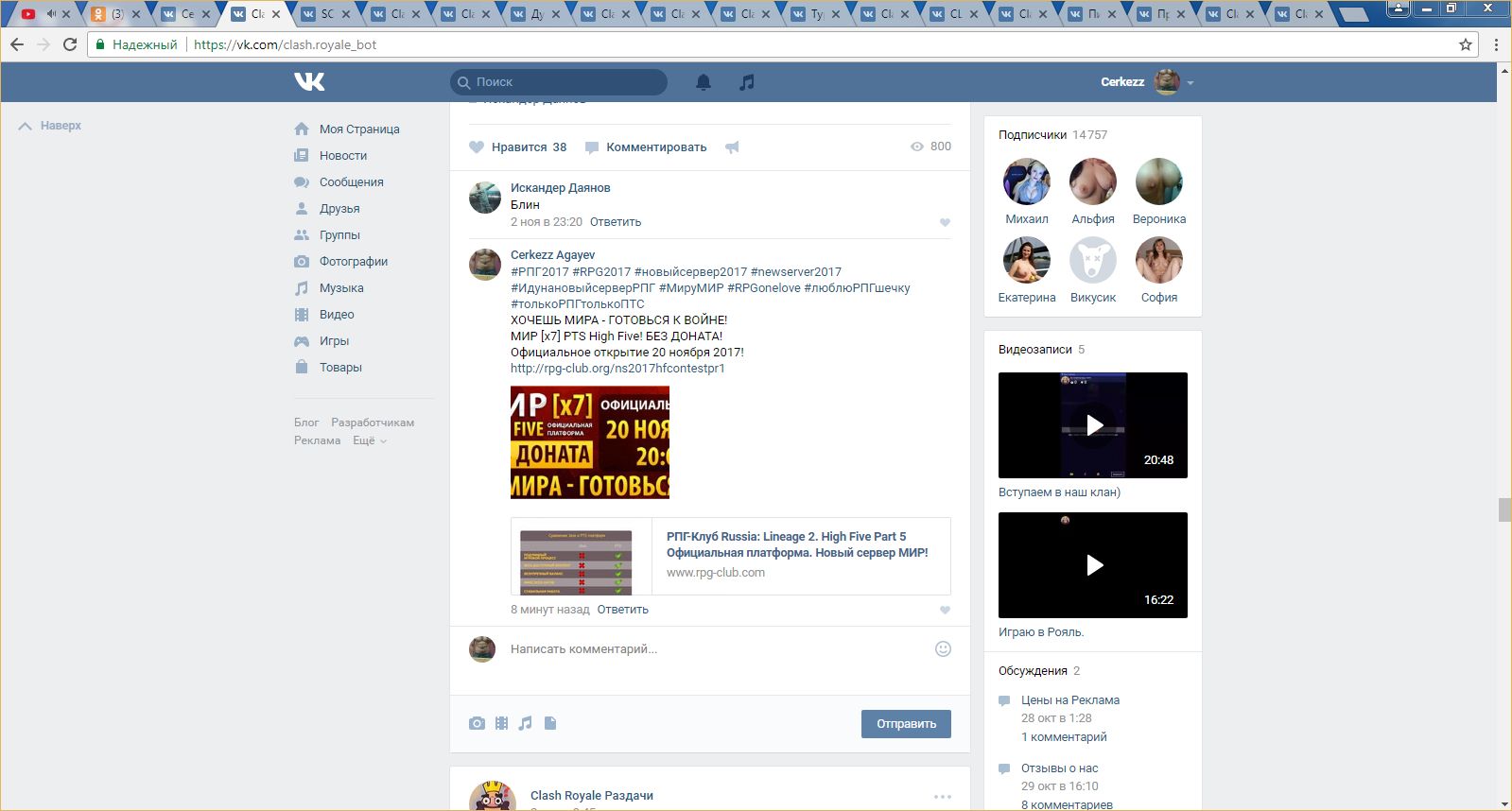Open the music player icon in header
This screenshot has height=811, width=1512.
tap(747, 82)
